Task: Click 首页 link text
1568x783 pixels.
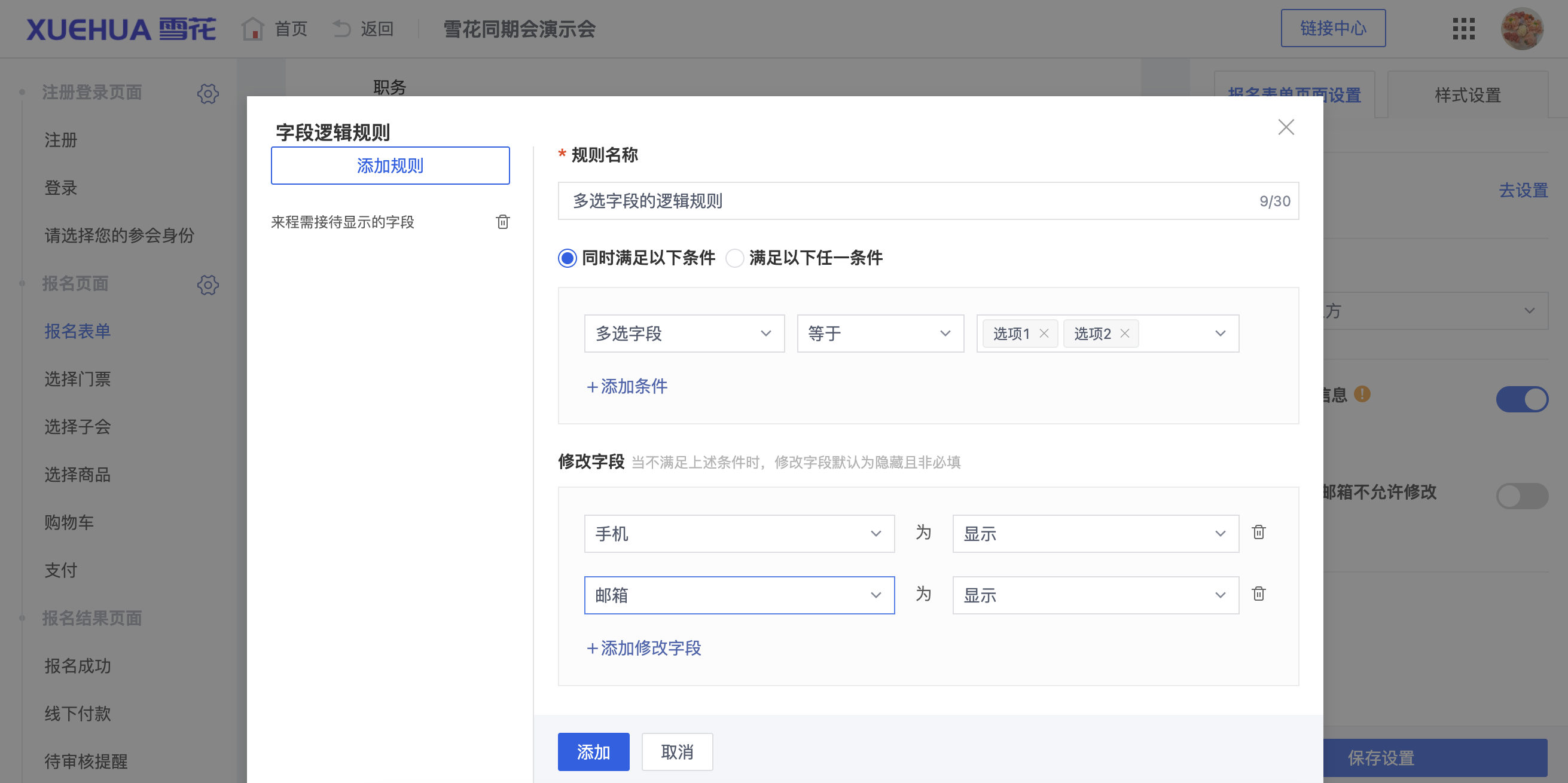Action: click(x=291, y=29)
